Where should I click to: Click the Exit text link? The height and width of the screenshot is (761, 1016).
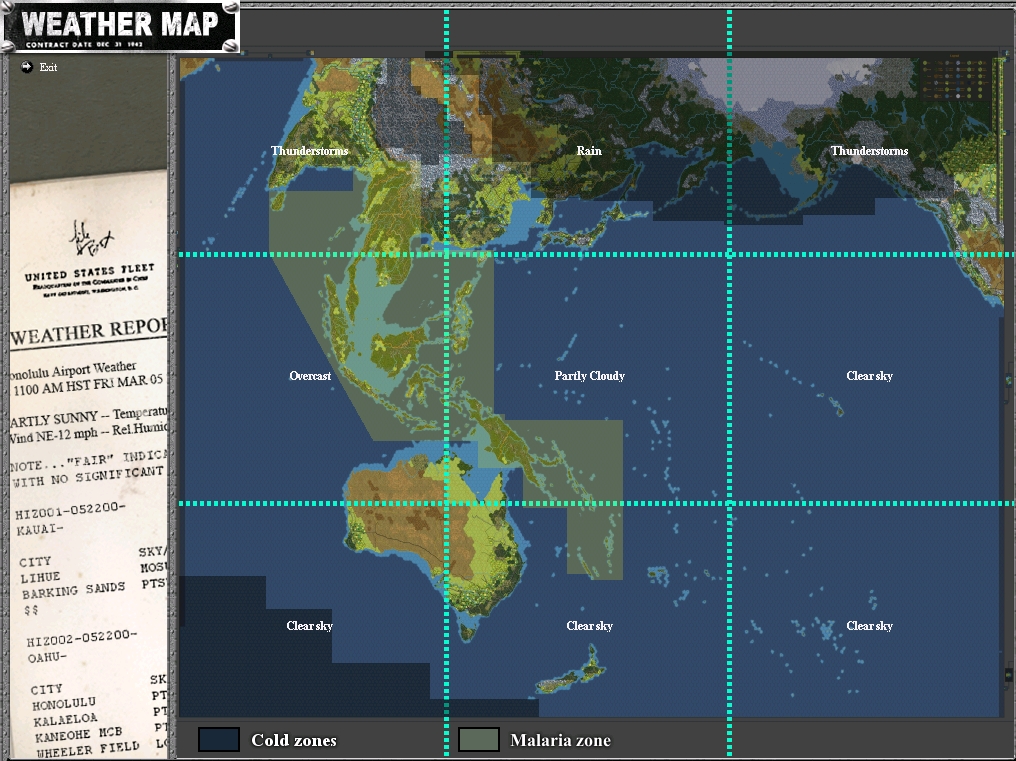pyautogui.click(x=48, y=67)
